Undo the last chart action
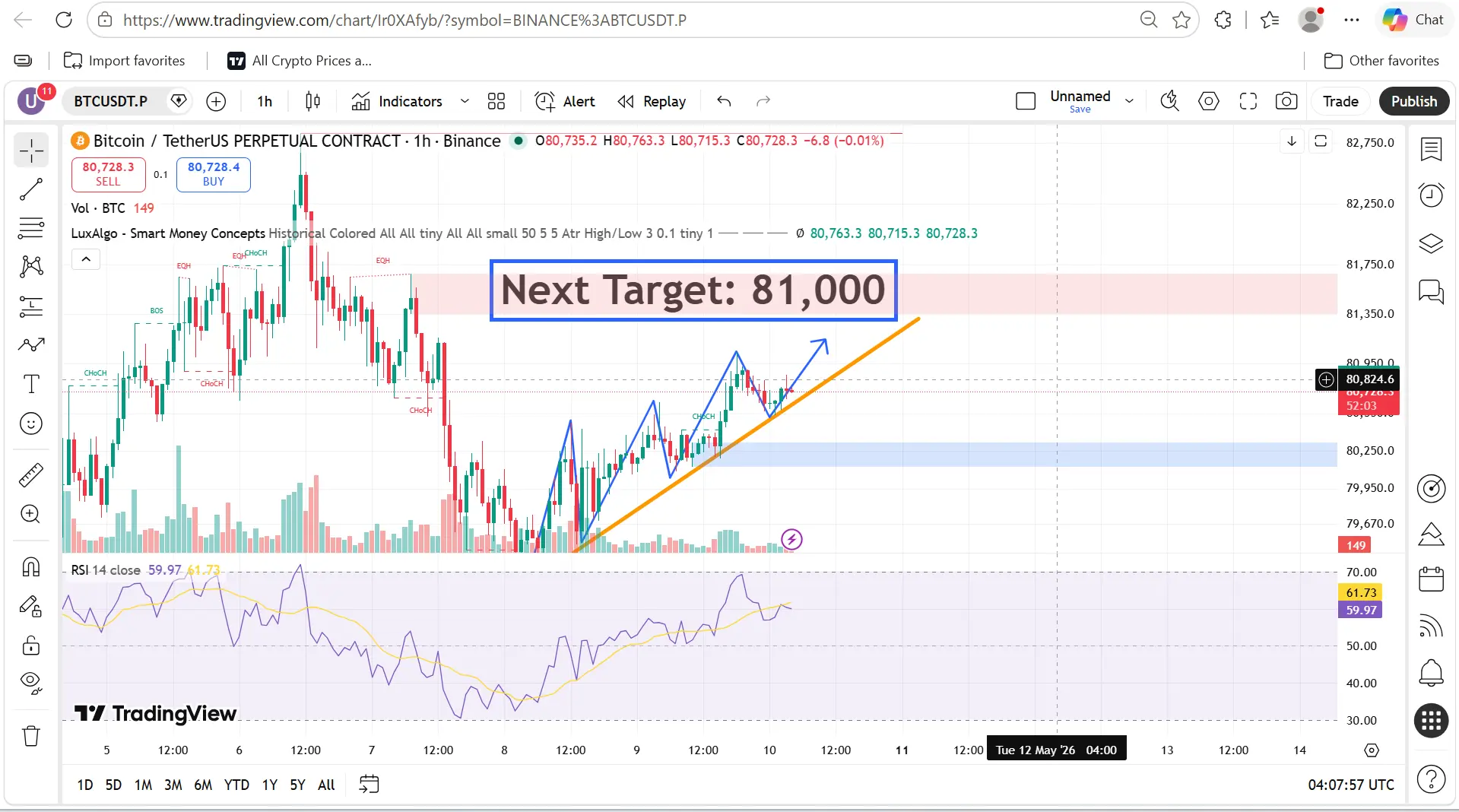The width and height of the screenshot is (1459, 812). [x=724, y=101]
